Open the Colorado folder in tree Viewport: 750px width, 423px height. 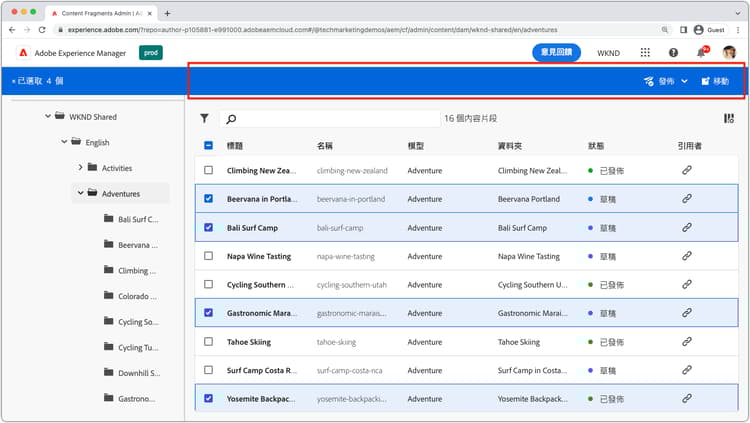(130, 296)
